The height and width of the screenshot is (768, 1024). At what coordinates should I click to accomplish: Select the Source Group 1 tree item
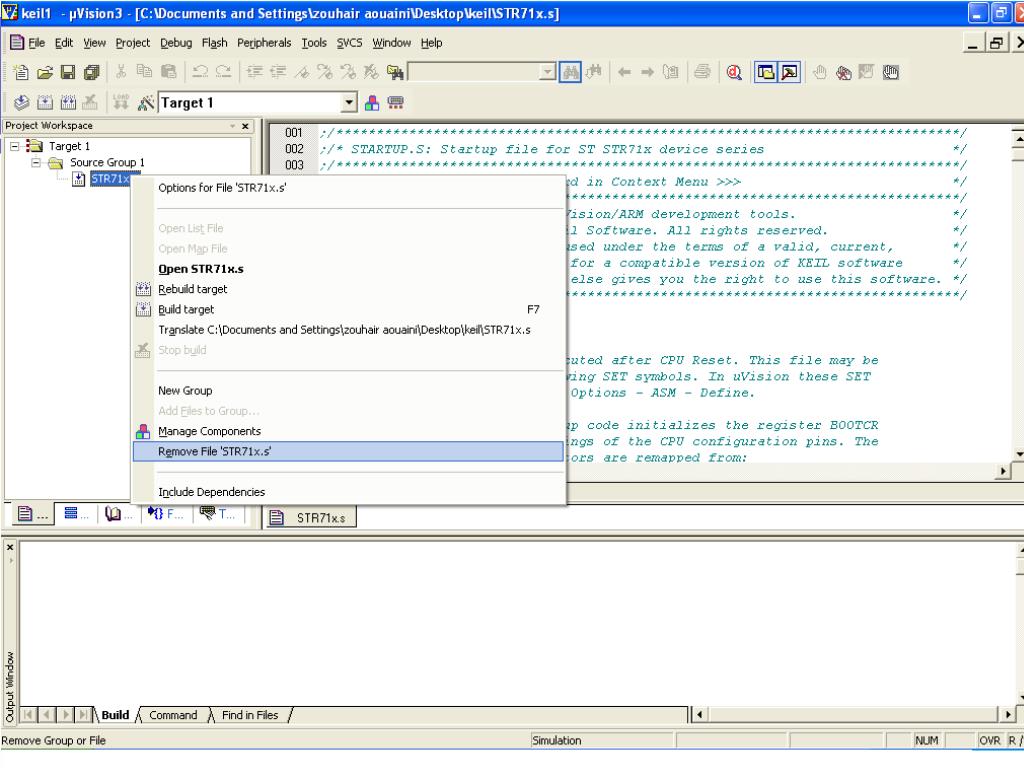click(107, 163)
